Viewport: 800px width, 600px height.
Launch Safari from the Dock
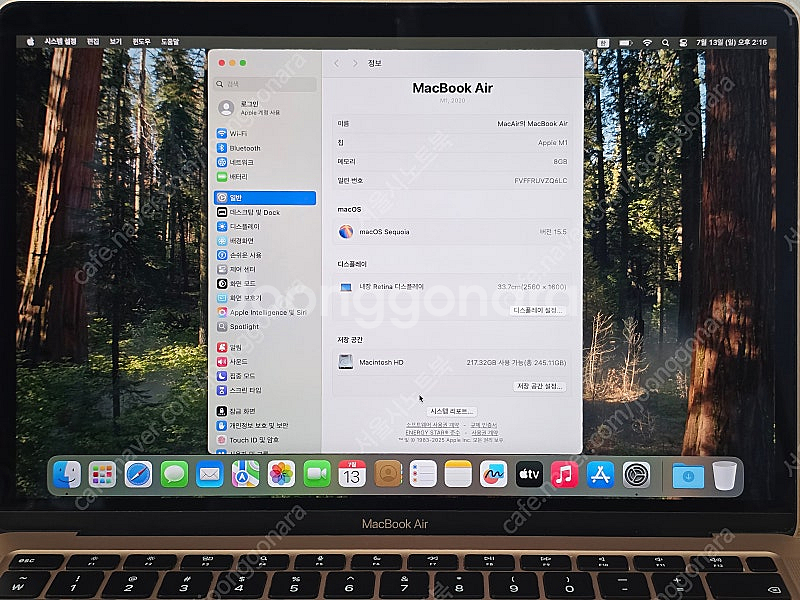[138, 475]
